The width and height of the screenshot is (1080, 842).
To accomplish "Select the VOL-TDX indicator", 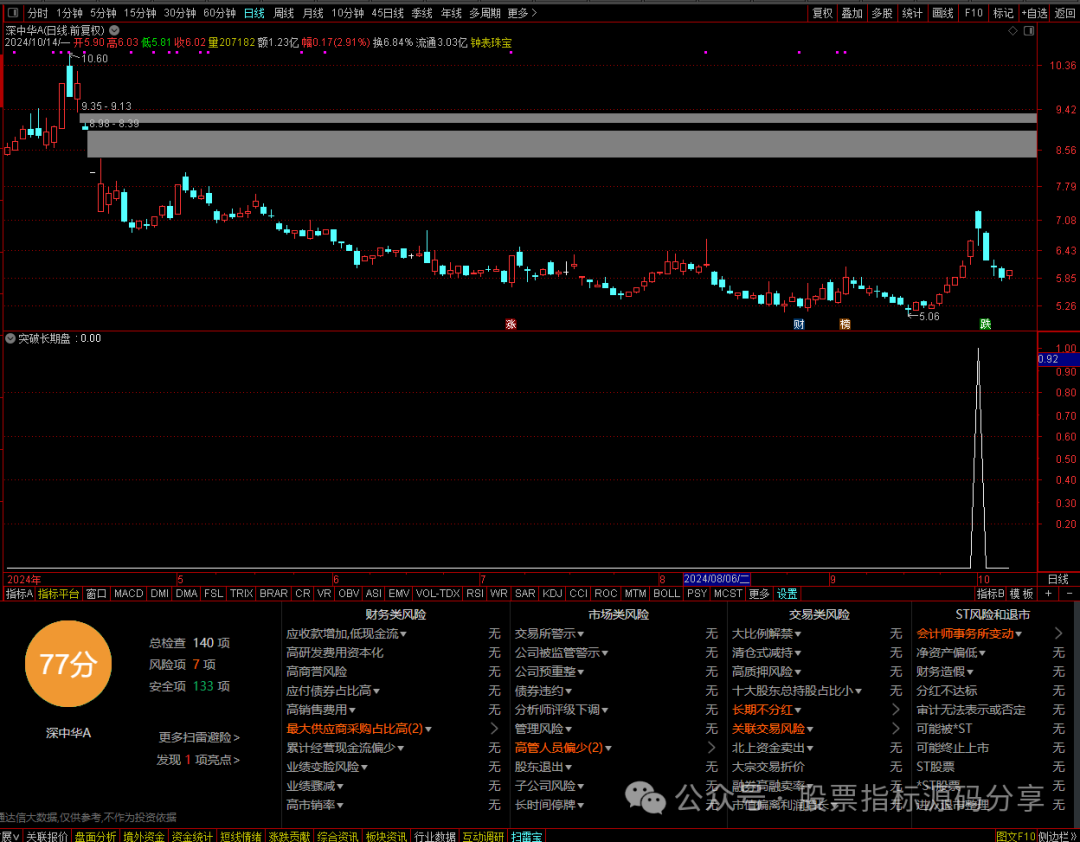I will coord(438,593).
